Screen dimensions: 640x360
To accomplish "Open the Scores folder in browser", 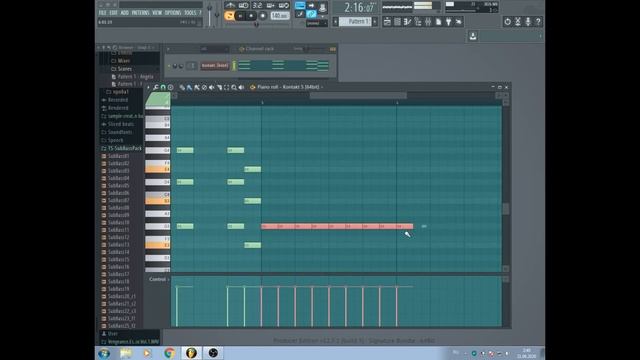I will (x=122, y=69).
